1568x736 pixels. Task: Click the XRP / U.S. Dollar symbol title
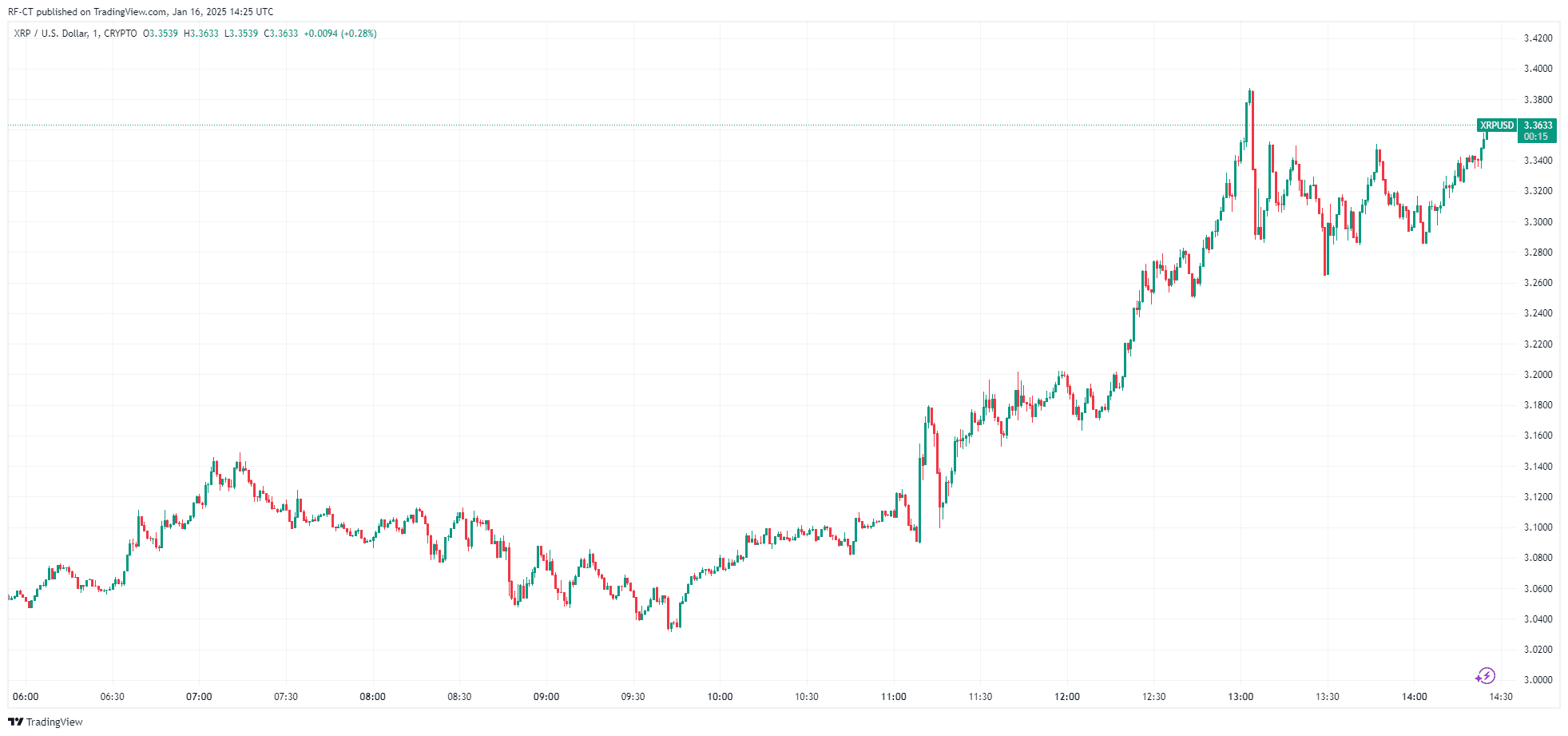75,34
